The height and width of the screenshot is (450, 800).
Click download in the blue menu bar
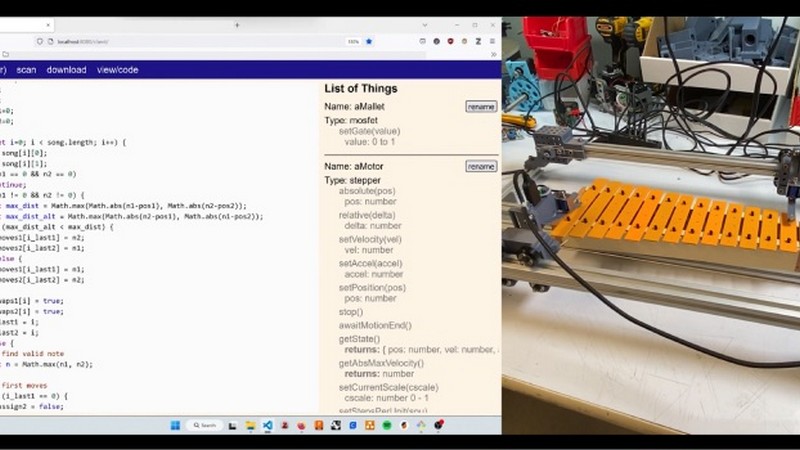point(66,70)
